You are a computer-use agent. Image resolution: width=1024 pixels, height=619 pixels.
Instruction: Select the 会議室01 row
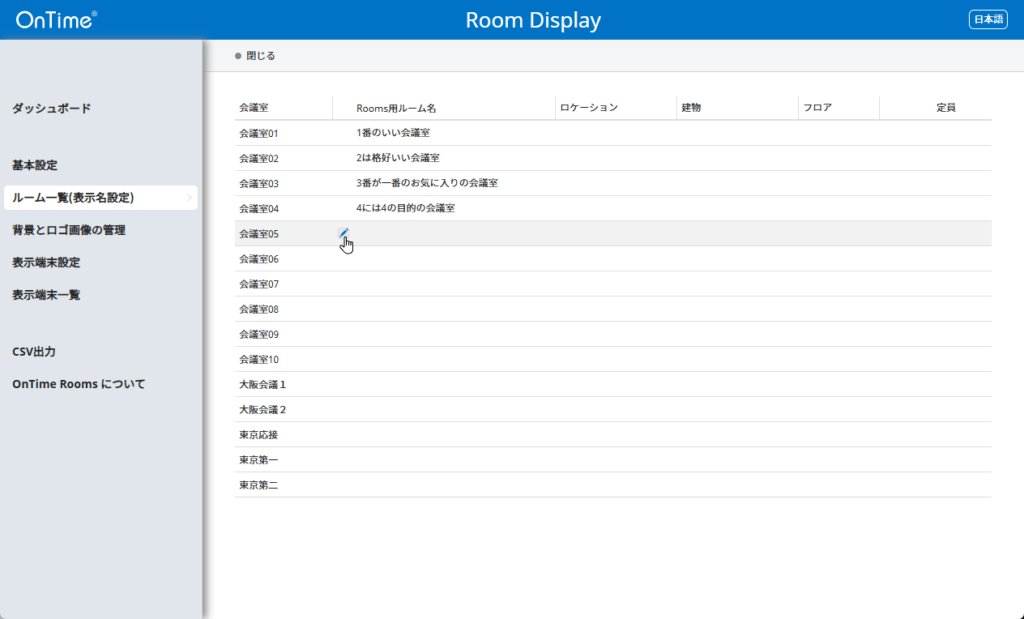(259, 133)
